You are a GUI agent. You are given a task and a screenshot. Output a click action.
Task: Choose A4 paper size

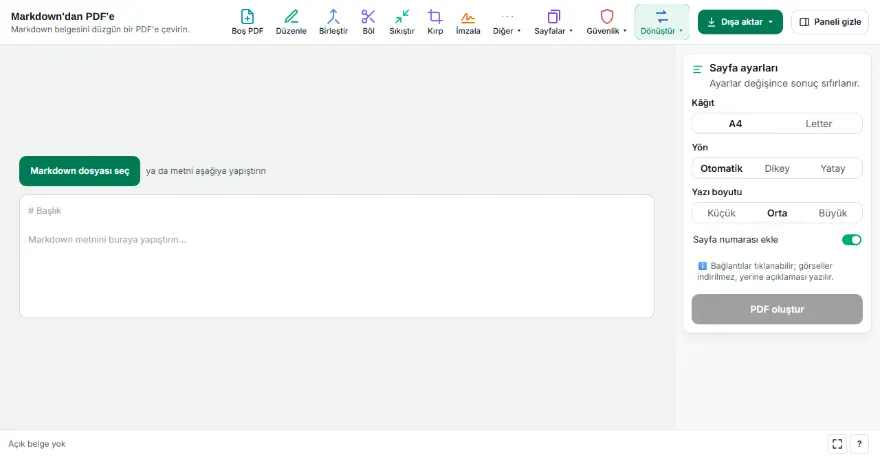tap(735, 124)
